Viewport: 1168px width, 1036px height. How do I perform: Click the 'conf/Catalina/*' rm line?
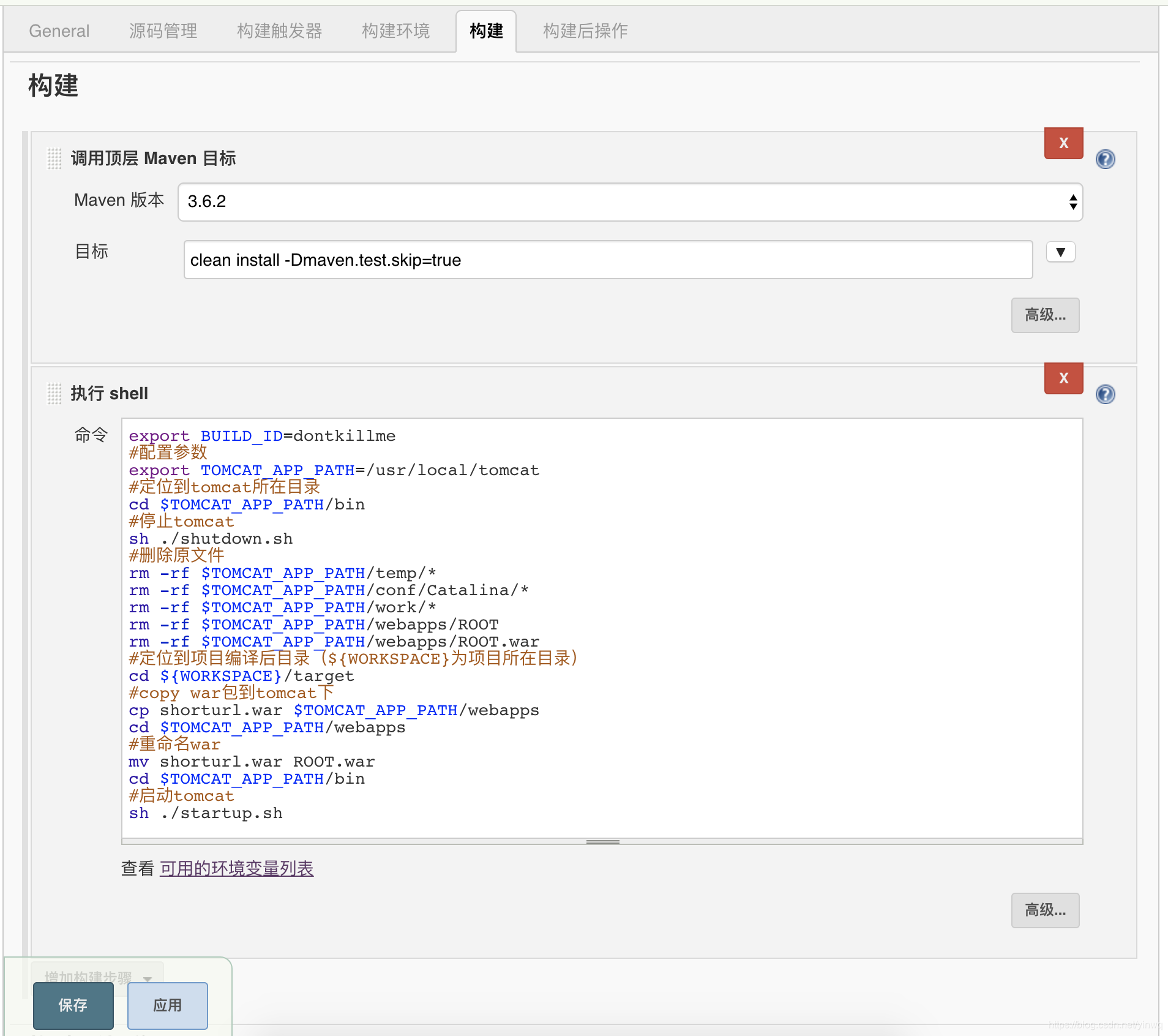pos(329,590)
